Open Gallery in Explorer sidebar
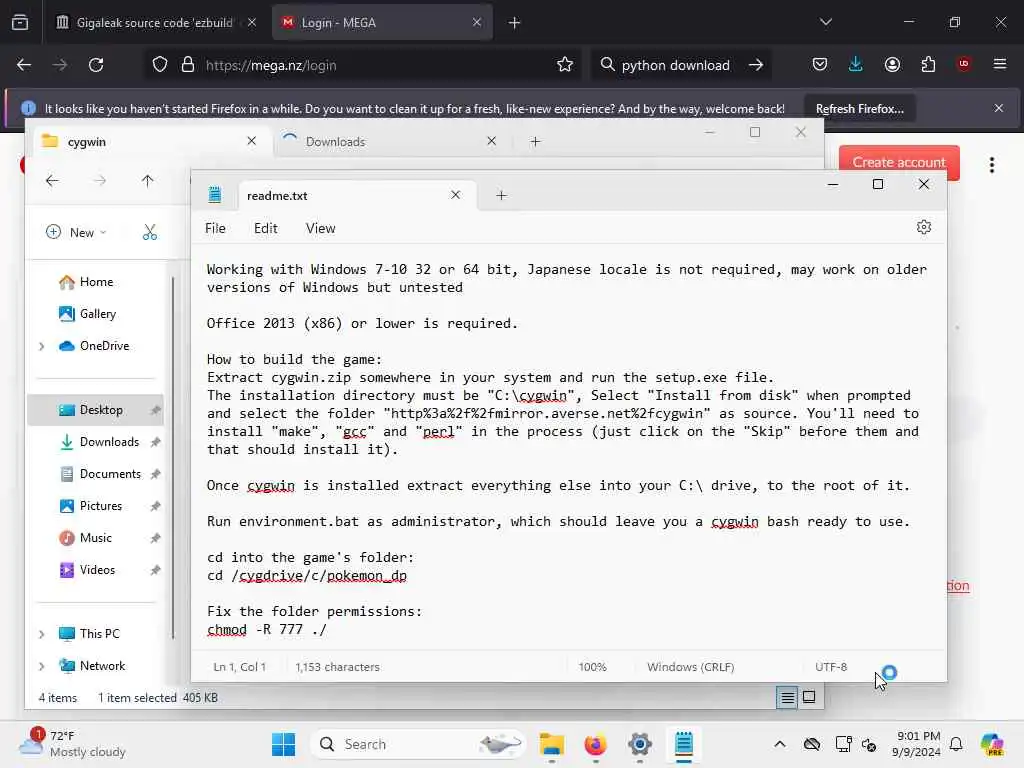1024x768 pixels. pos(97,313)
